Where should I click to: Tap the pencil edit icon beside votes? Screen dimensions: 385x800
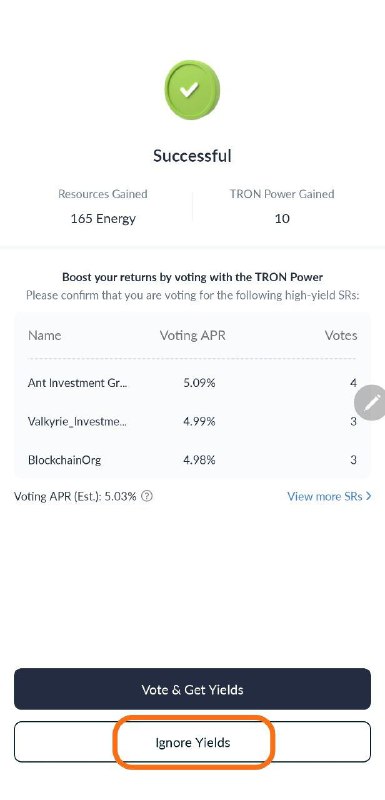click(372, 403)
